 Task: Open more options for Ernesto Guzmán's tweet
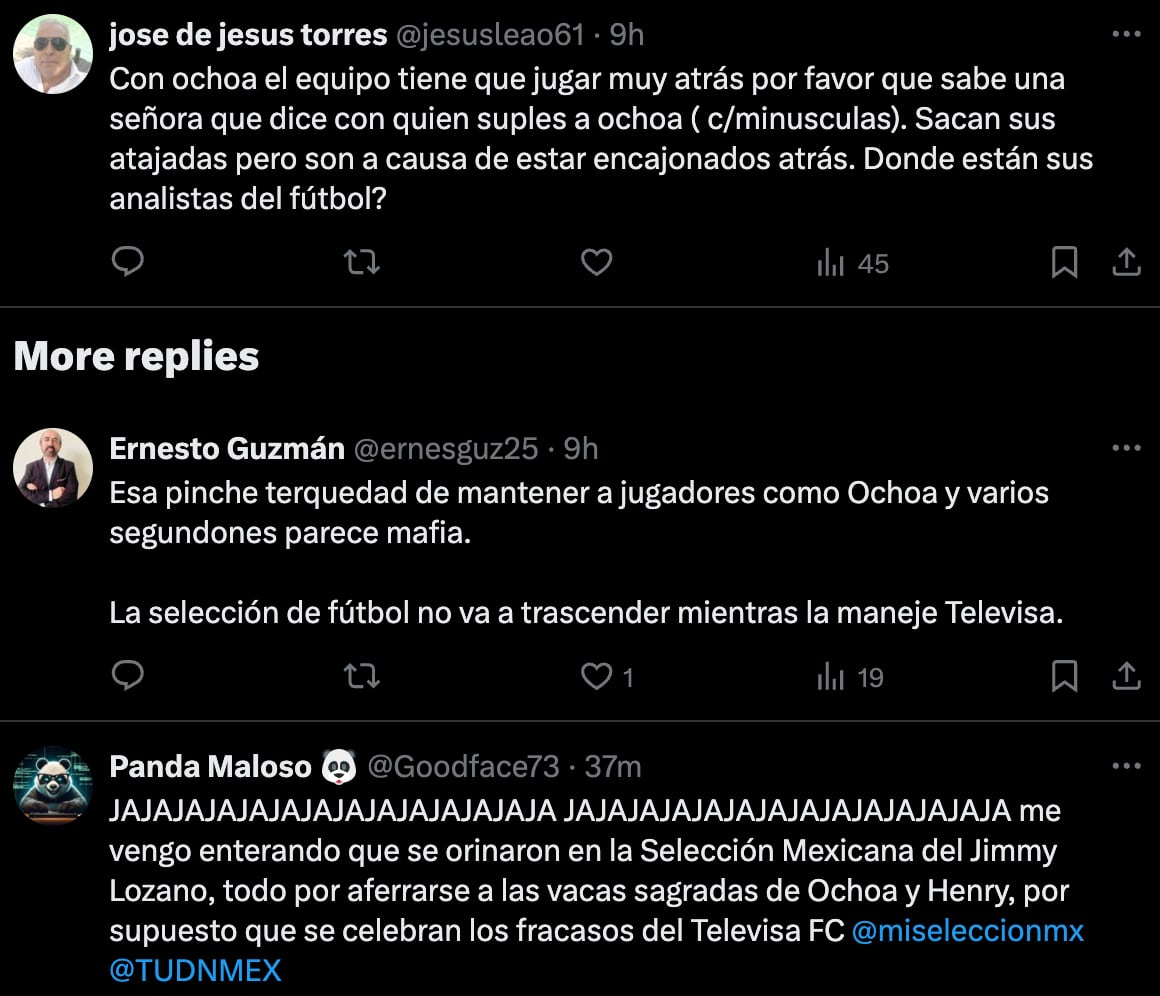click(x=1126, y=449)
